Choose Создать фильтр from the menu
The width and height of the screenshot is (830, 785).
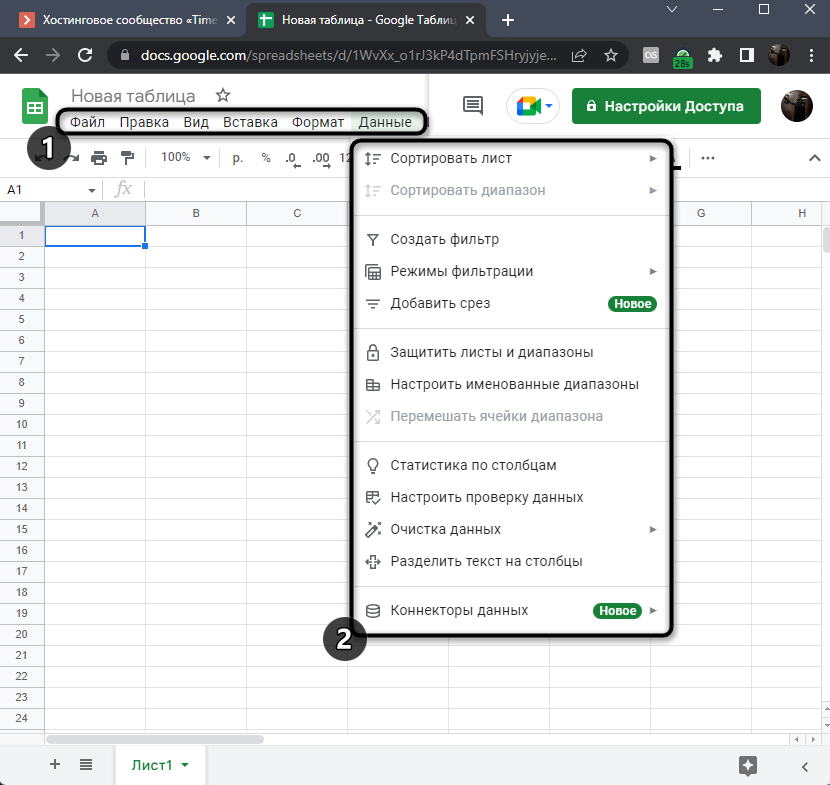point(444,240)
